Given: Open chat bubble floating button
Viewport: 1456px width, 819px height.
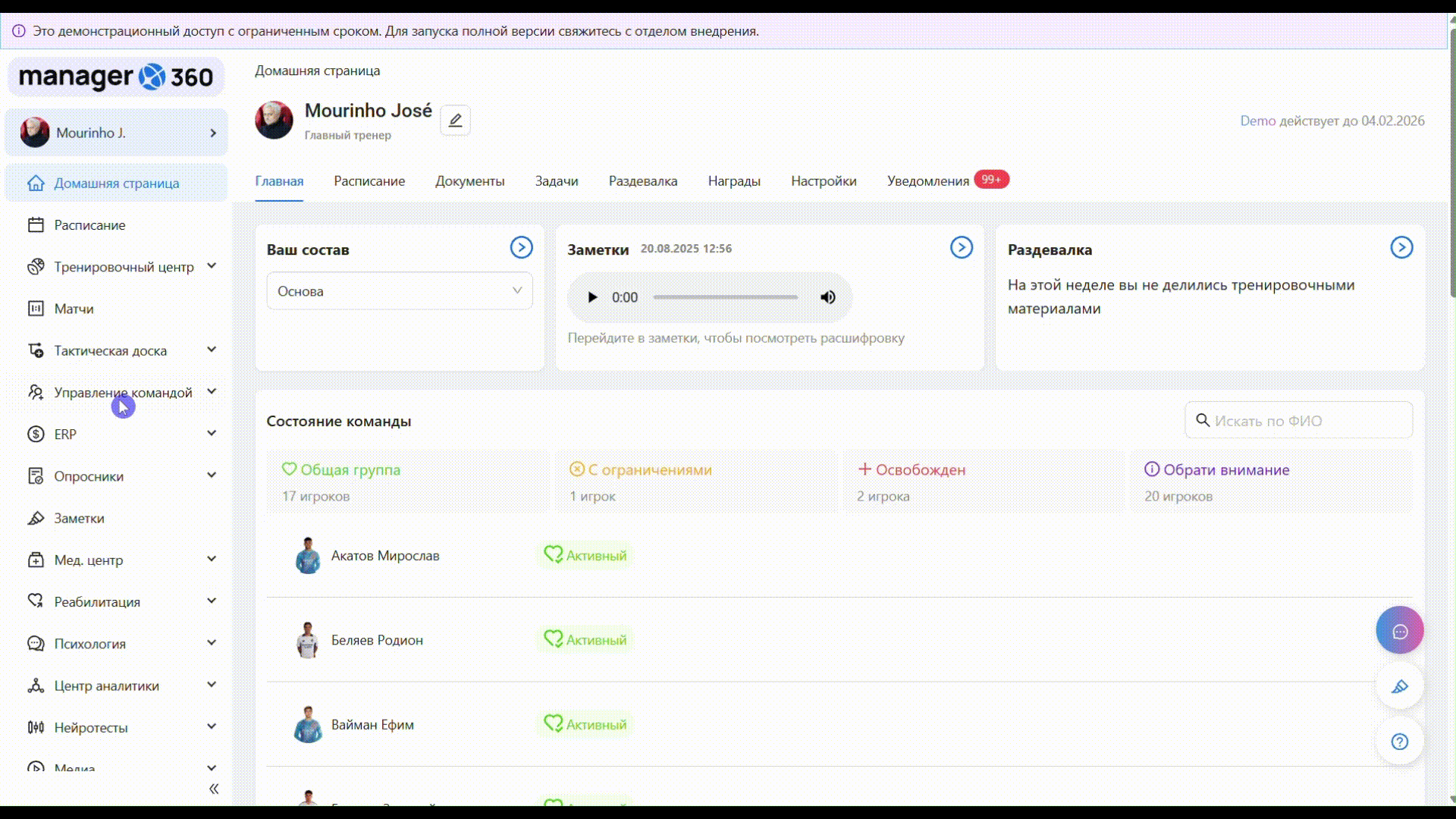Looking at the screenshot, I should pyautogui.click(x=1399, y=630).
